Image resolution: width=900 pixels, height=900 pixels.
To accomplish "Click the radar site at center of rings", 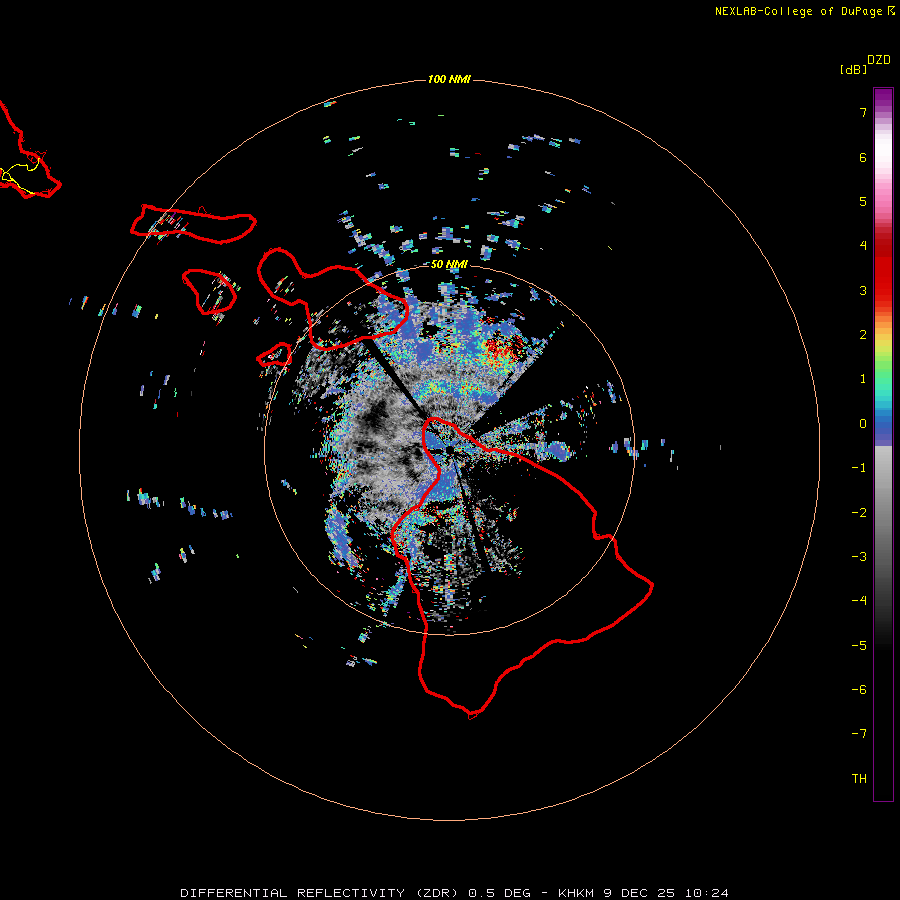I will 449,451.
